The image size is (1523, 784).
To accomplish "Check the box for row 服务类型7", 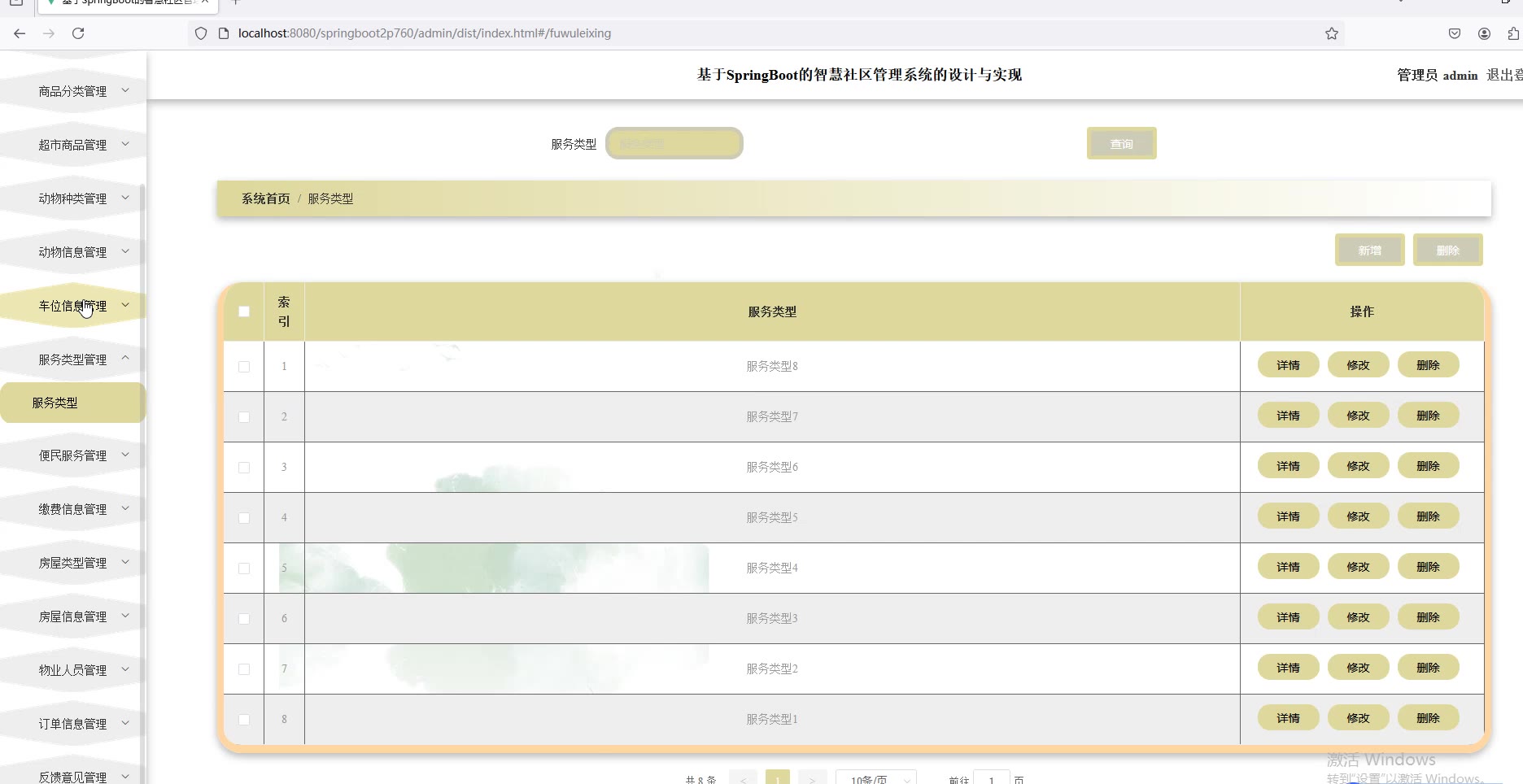I will [x=244, y=417].
